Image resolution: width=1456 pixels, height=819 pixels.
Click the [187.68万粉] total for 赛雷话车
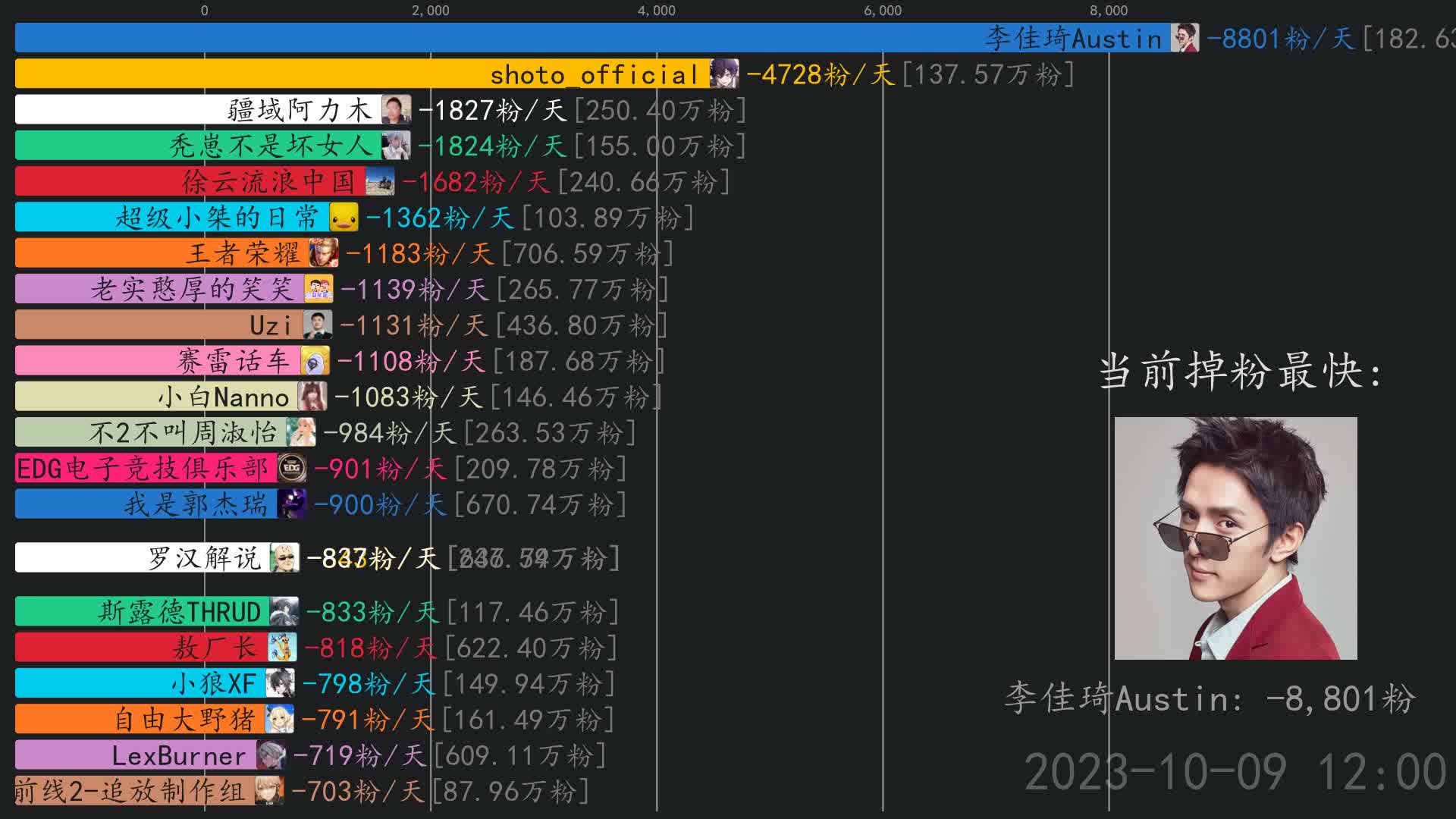click(x=579, y=361)
